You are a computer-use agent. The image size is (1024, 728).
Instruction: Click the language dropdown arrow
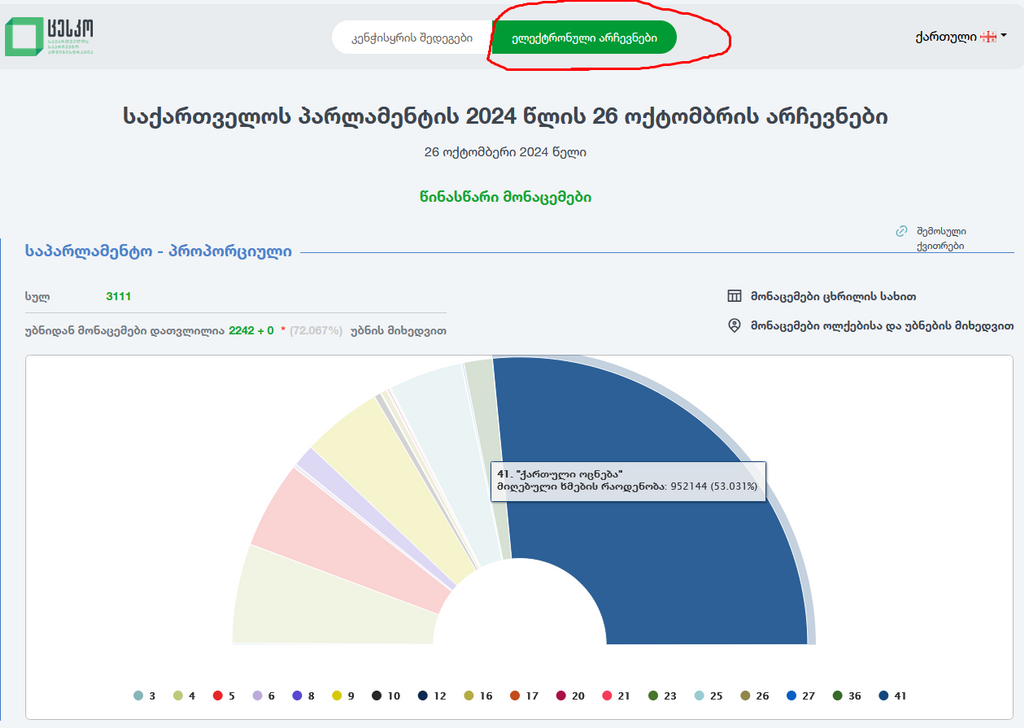tap(1004, 35)
